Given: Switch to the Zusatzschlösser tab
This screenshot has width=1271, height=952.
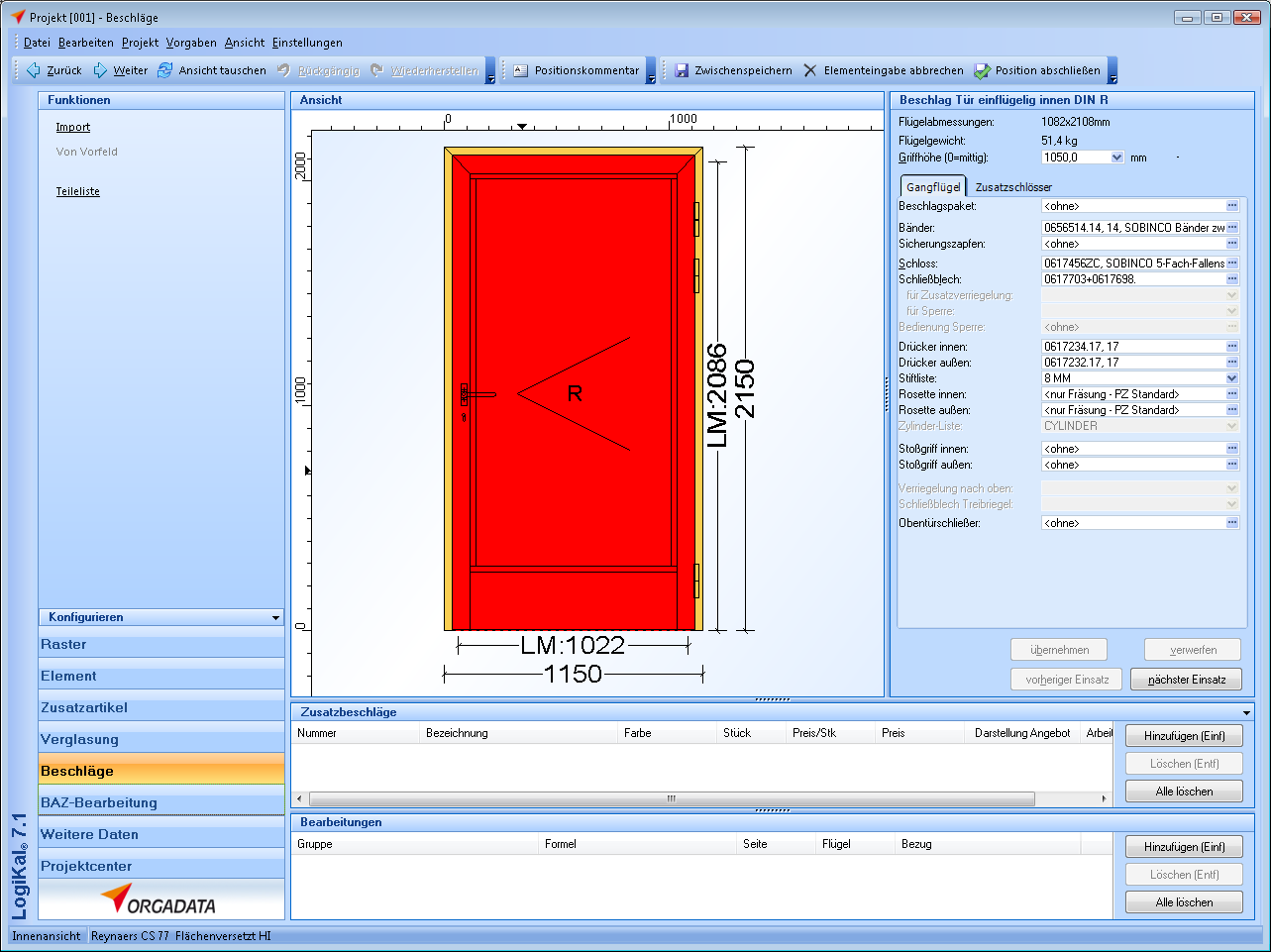Looking at the screenshot, I should click(x=1013, y=187).
